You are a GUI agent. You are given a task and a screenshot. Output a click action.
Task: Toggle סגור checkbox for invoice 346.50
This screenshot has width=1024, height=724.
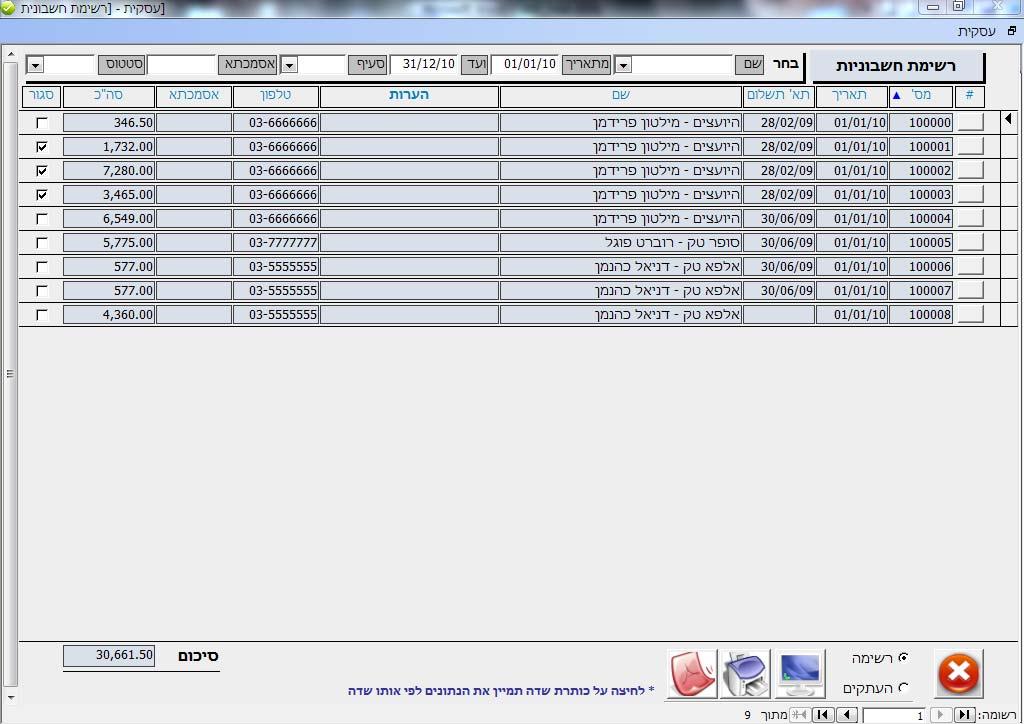42,122
